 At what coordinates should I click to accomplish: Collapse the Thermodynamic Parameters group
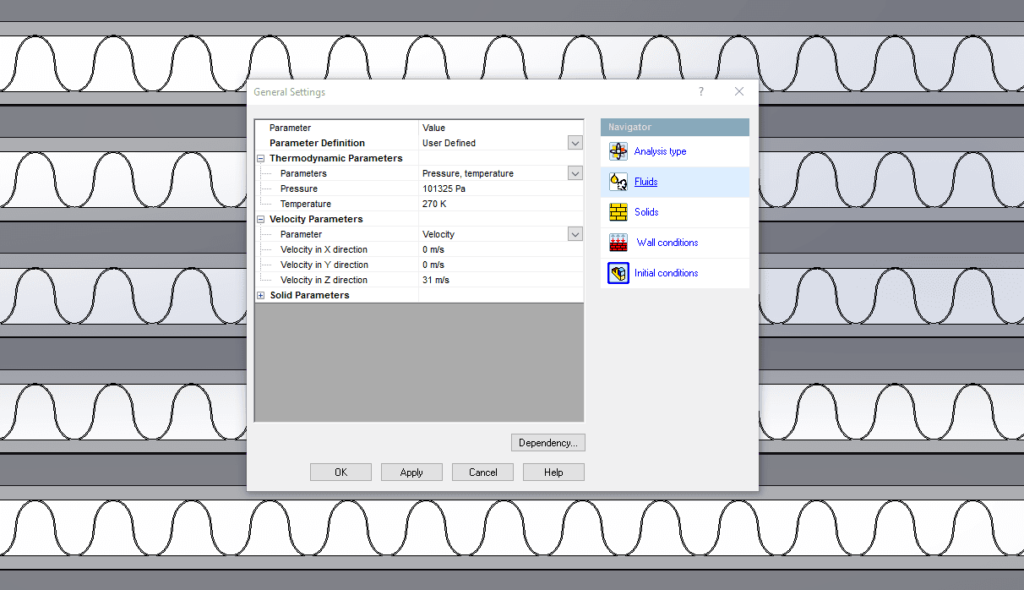click(261, 159)
